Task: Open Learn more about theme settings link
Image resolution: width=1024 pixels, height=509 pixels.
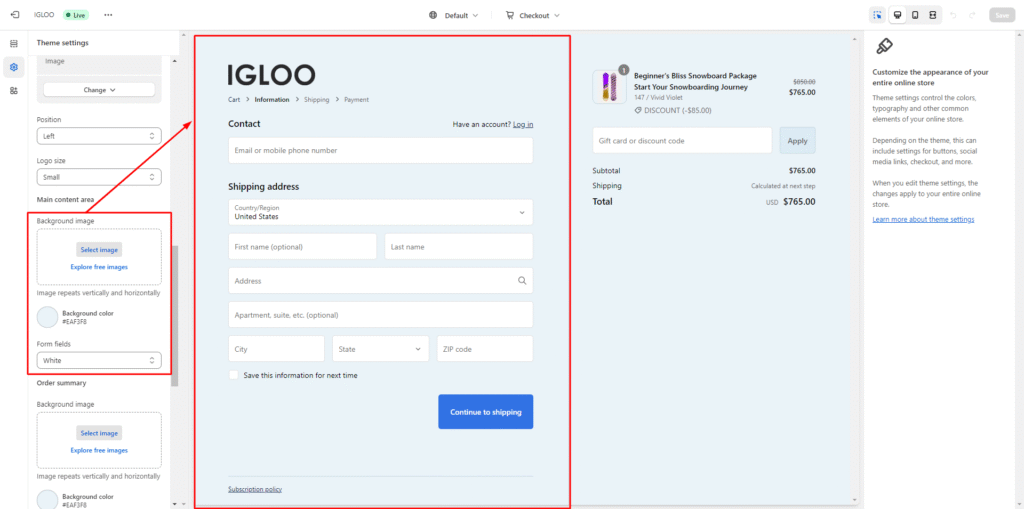Action: [x=922, y=219]
